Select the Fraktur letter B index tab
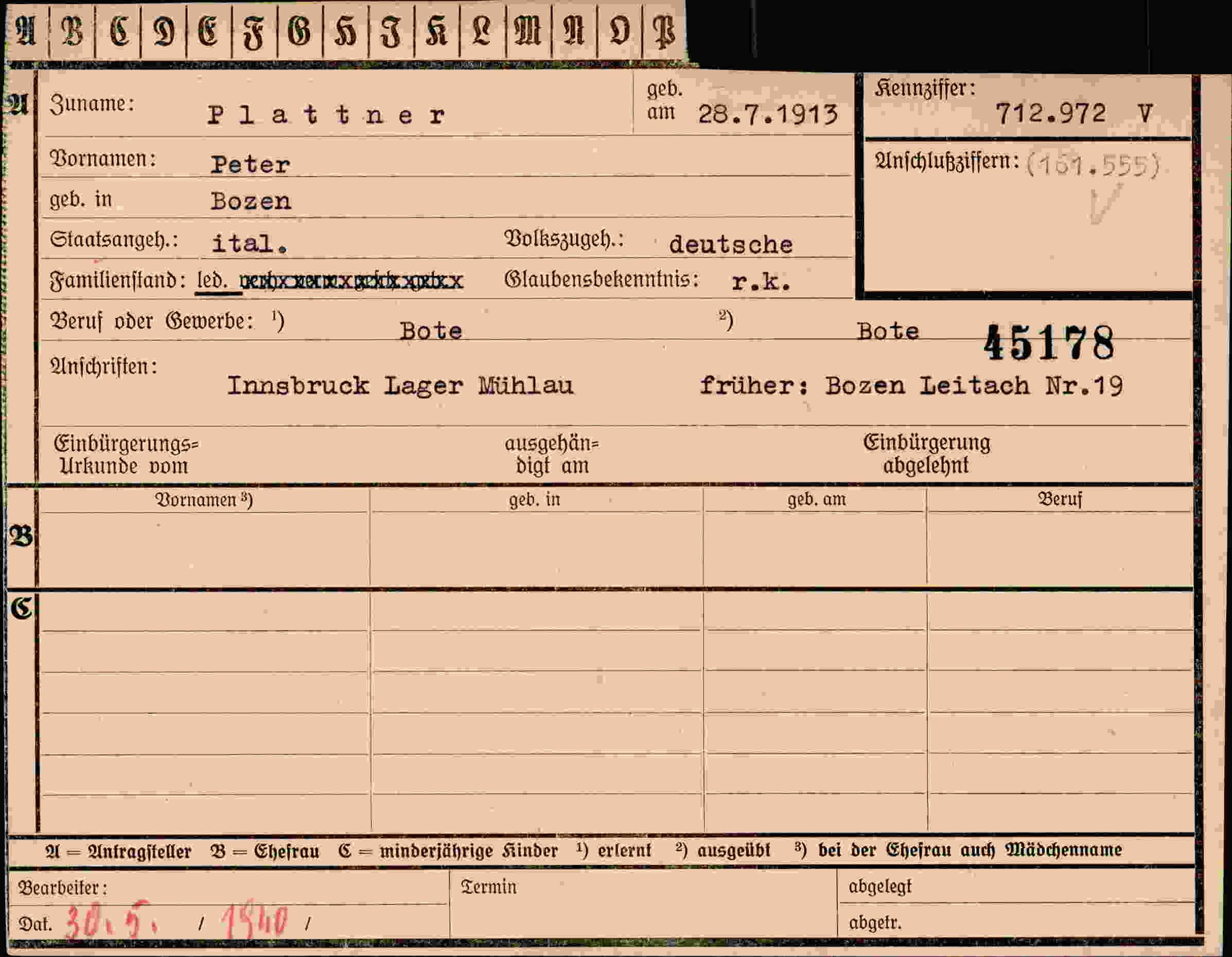1232x957 pixels. 72,30
